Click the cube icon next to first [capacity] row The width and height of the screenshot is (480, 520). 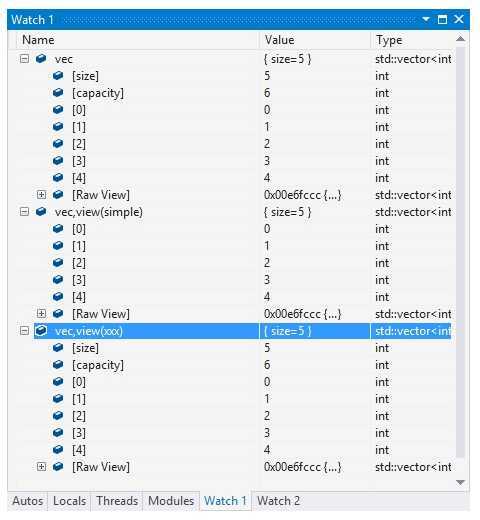pyautogui.click(x=58, y=92)
